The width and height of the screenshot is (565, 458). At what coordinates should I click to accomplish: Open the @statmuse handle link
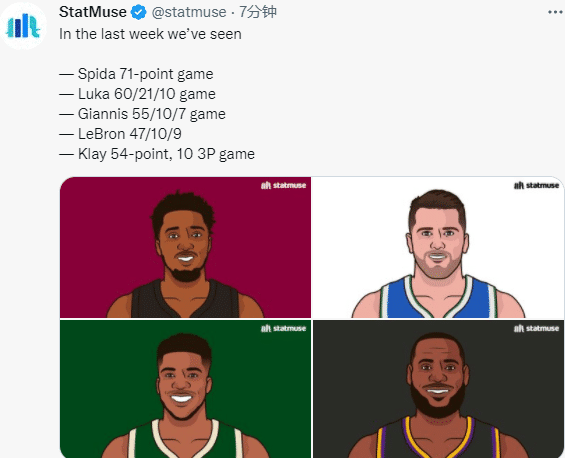[189, 12]
